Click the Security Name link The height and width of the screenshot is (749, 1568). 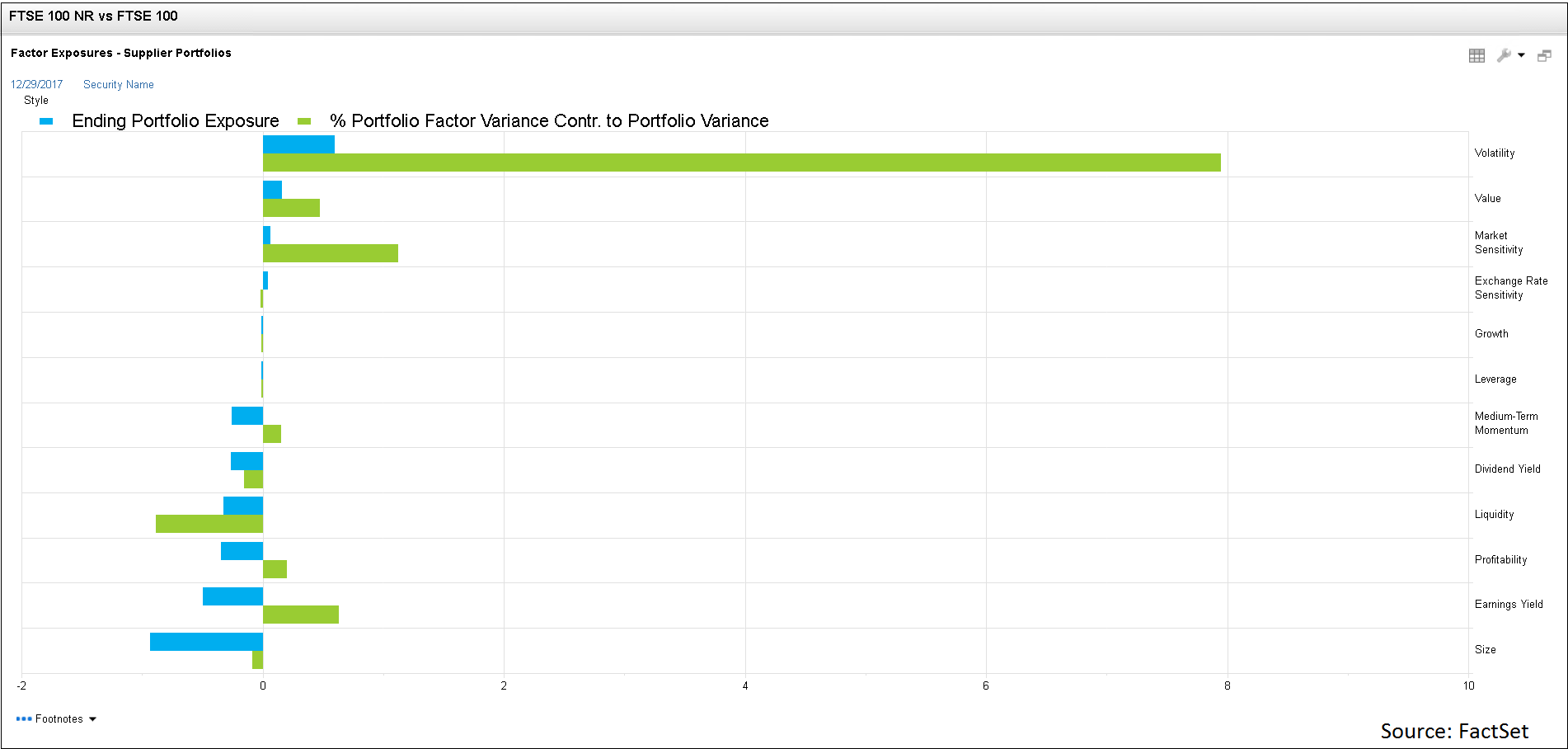[118, 84]
